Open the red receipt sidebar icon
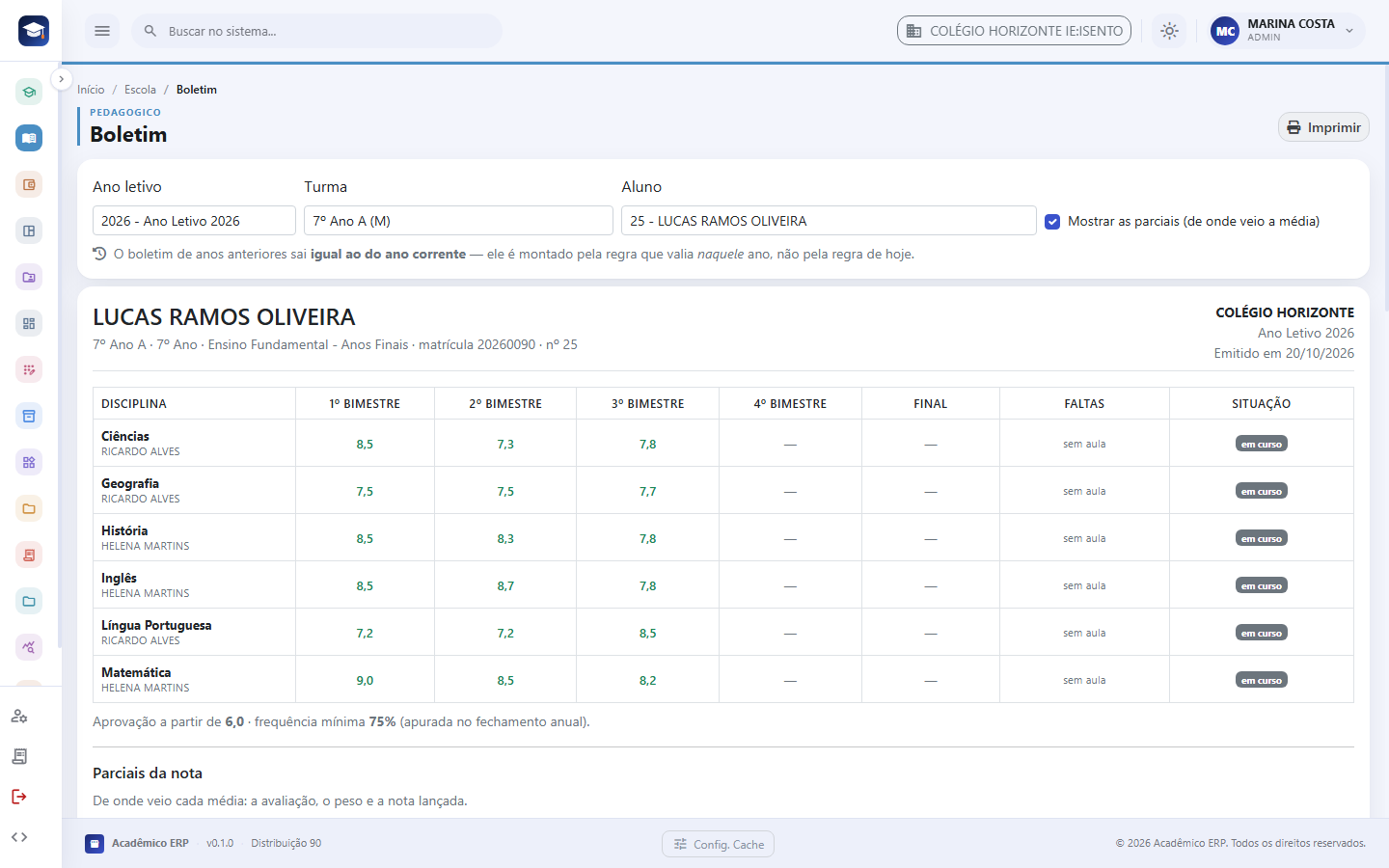This screenshot has width=1389, height=868. (29, 555)
